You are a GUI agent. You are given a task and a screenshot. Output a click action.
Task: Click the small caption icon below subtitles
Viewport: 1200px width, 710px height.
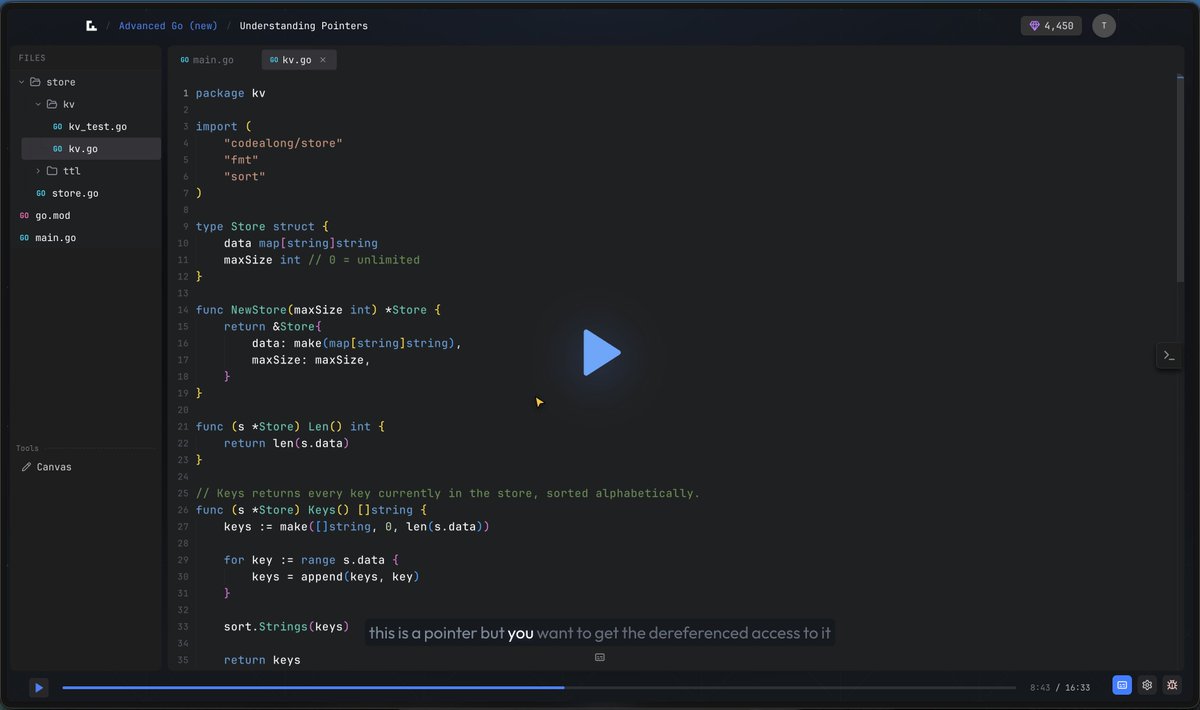tap(600, 657)
